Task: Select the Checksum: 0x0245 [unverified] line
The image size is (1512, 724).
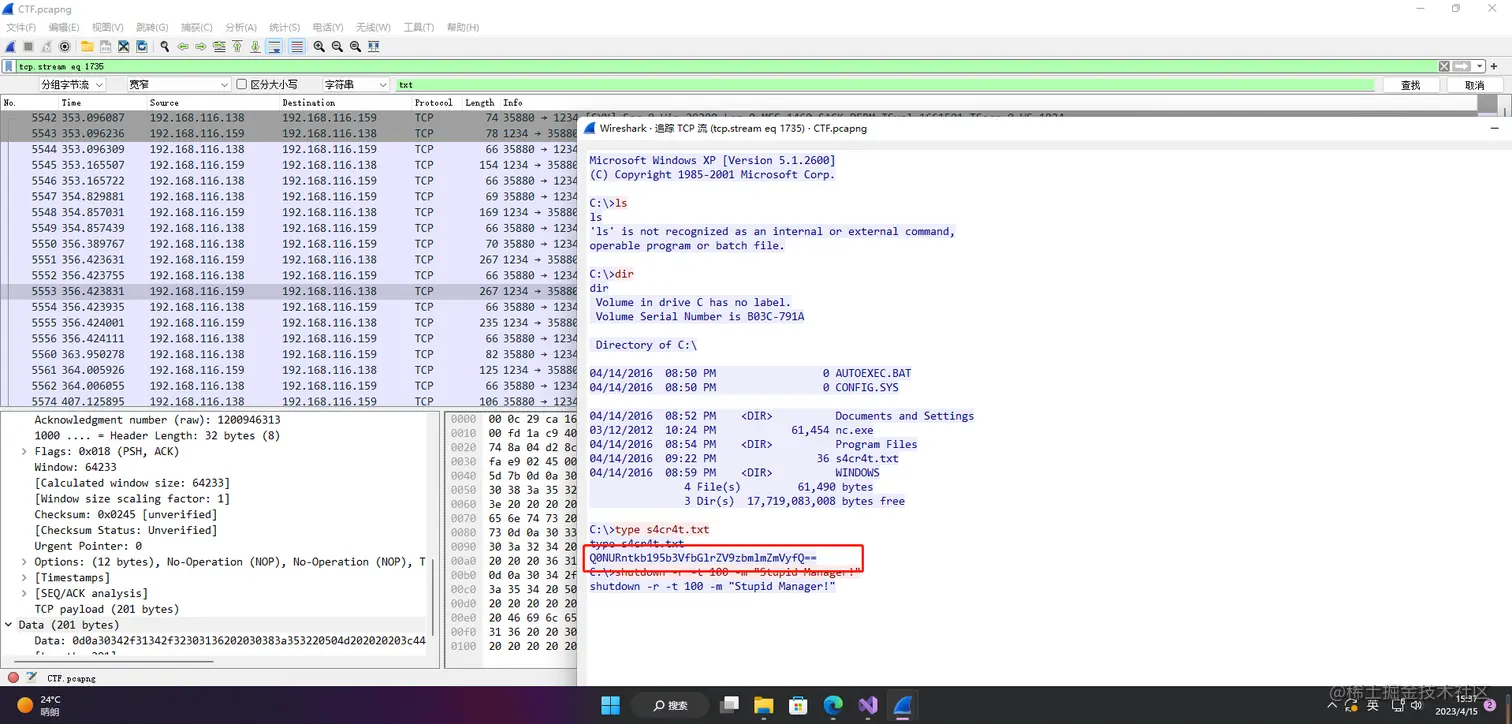Action: pyautogui.click(x=124, y=515)
